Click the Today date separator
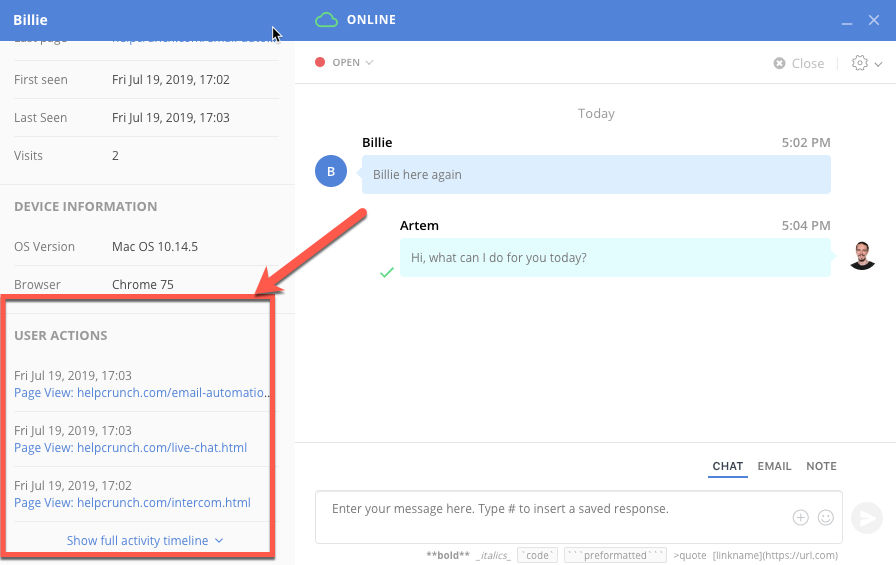Screen dimensions: 896x565 pyautogui.click(x=596, y=114)
